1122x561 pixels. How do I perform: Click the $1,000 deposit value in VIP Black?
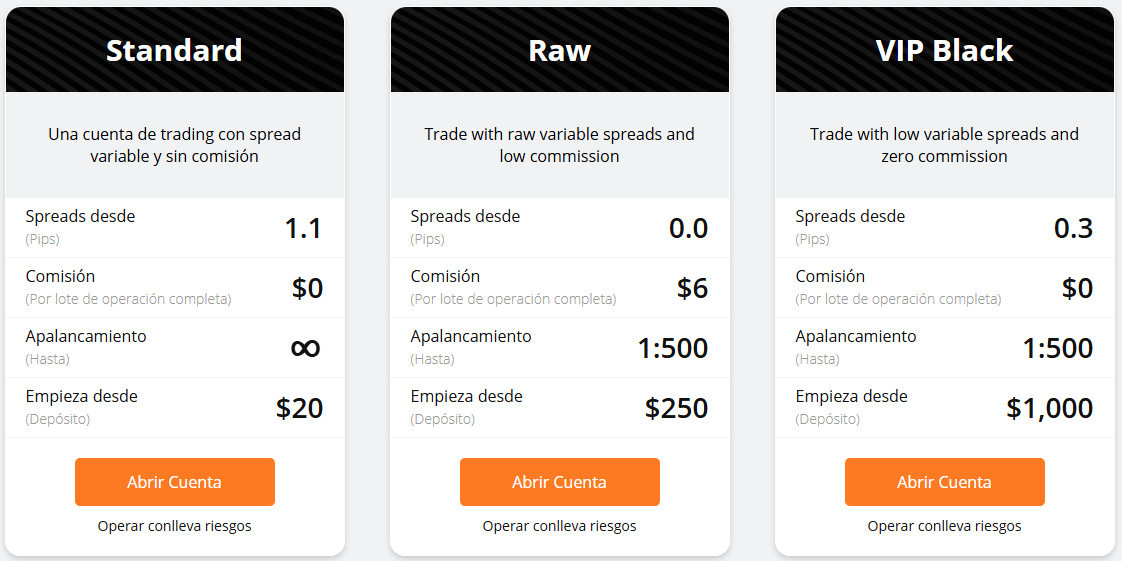(1049, 408)
